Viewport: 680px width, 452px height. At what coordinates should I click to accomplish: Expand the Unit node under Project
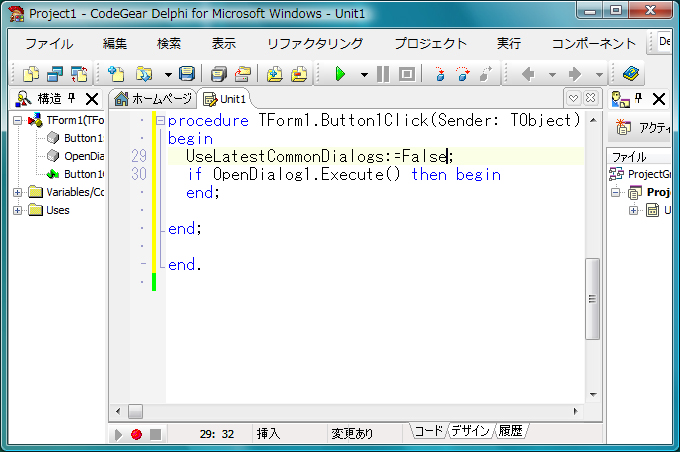634,210
